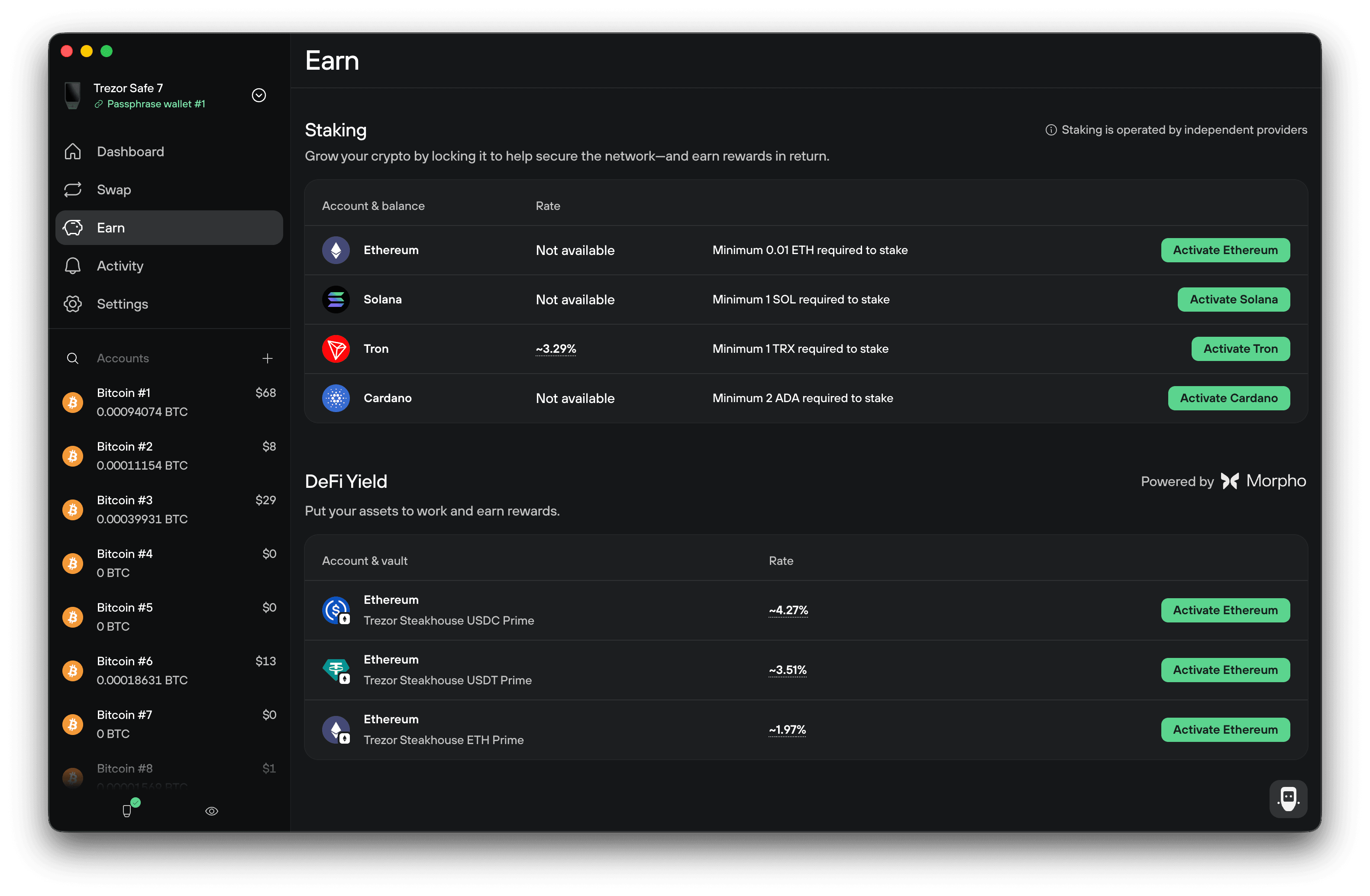This screenshot has width=1370, height=896.
Task: Click the staking providers info icon
Action: pos(1051,129)
